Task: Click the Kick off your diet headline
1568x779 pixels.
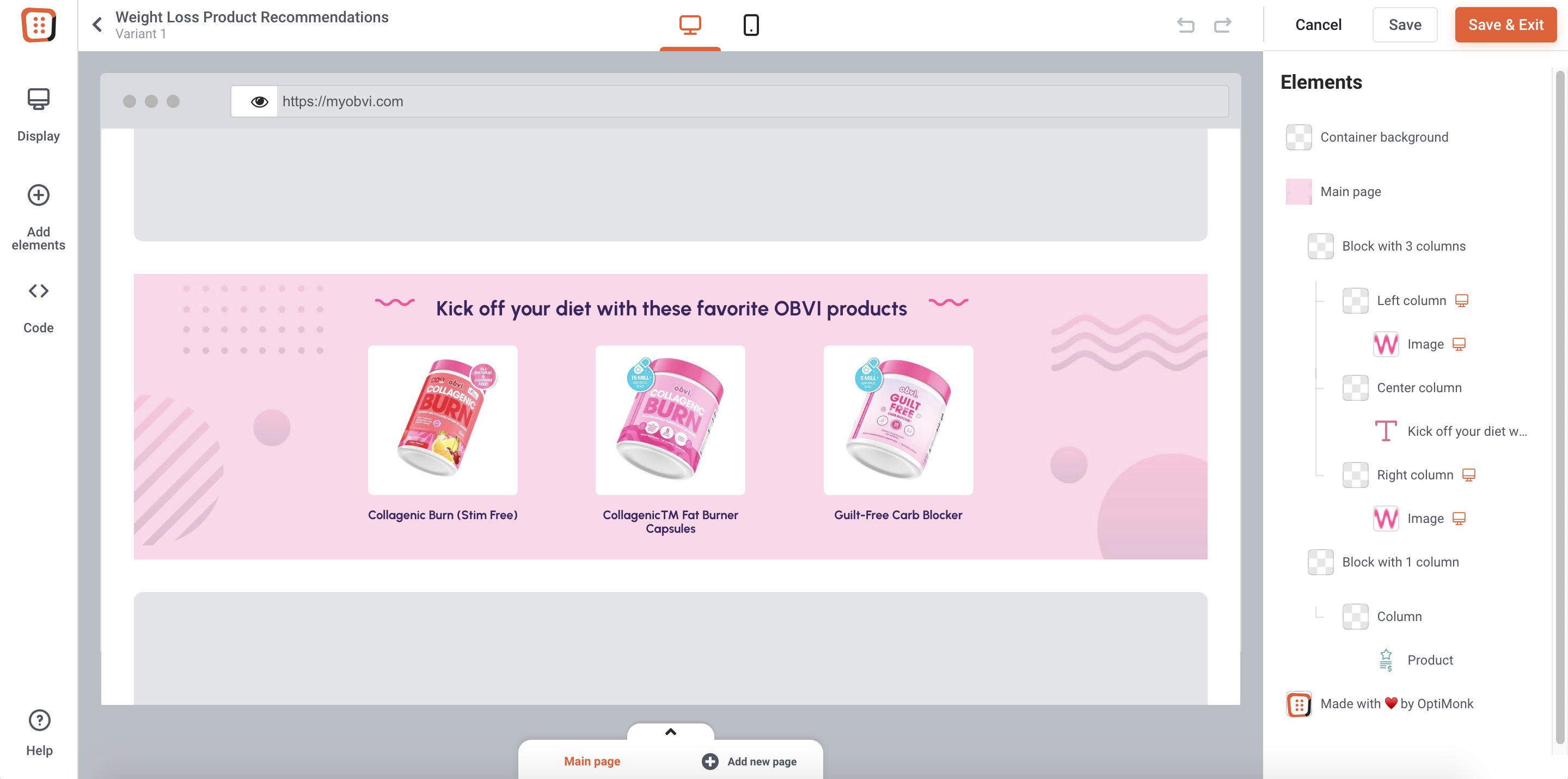Action: tap(671, 309)
